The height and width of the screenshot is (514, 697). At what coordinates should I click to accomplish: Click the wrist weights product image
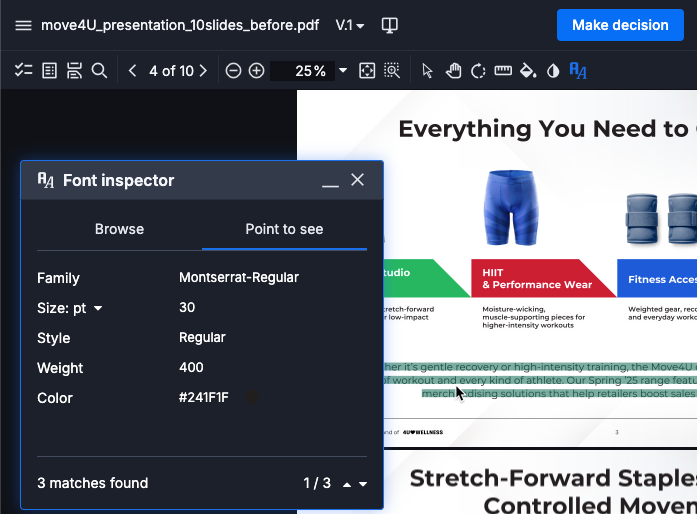click(x=661, y=219)
